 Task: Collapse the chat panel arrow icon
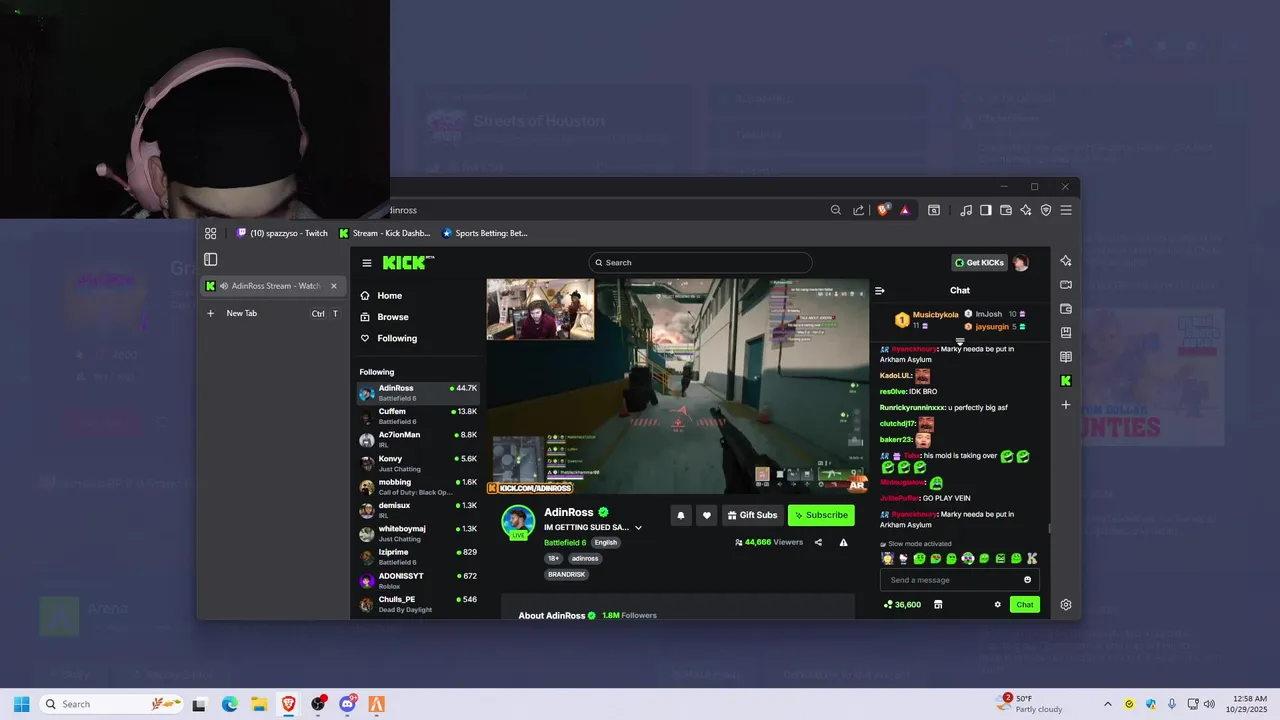[880, 291]
